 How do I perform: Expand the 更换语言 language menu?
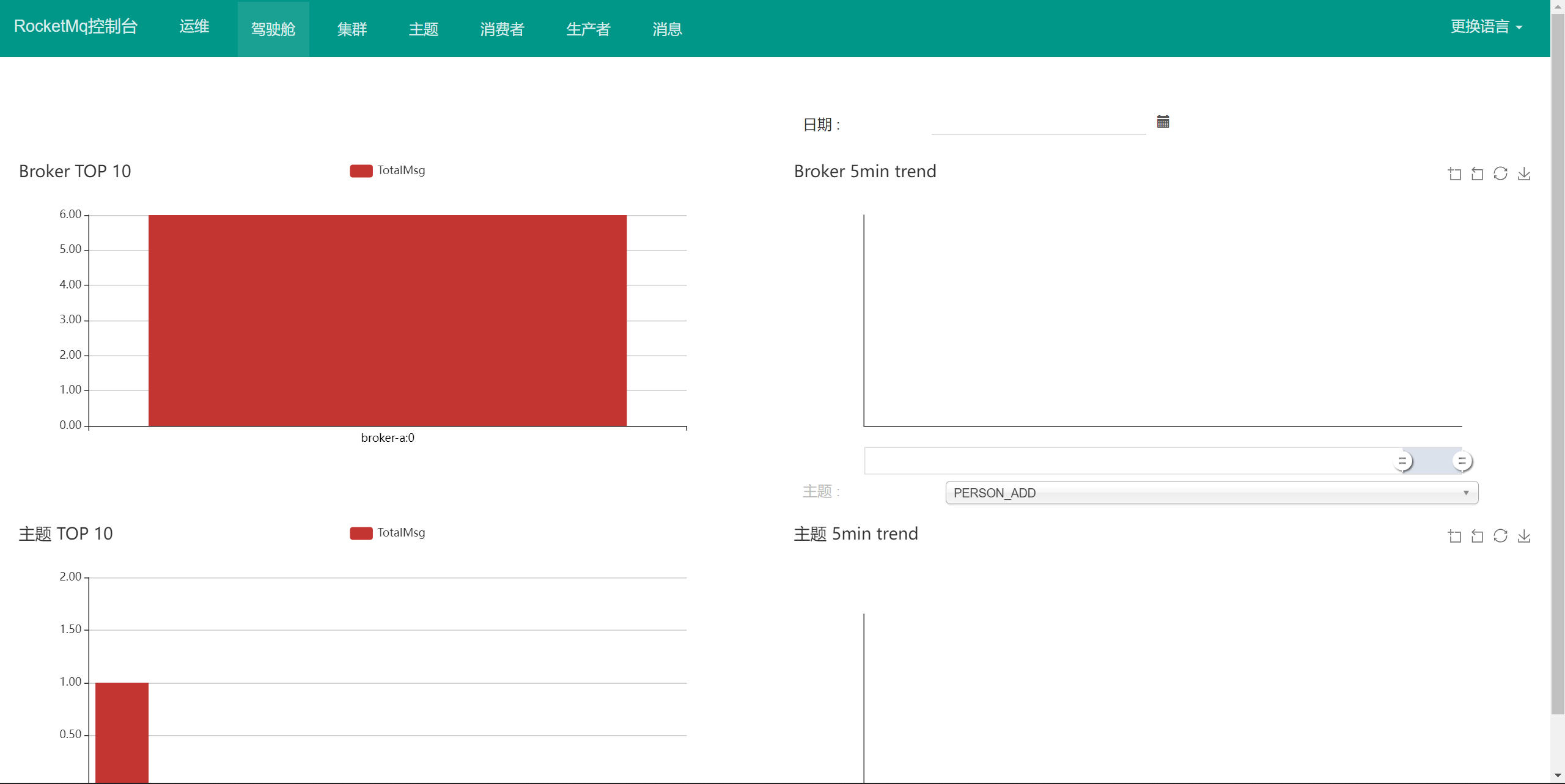[x=1486, y=27]
